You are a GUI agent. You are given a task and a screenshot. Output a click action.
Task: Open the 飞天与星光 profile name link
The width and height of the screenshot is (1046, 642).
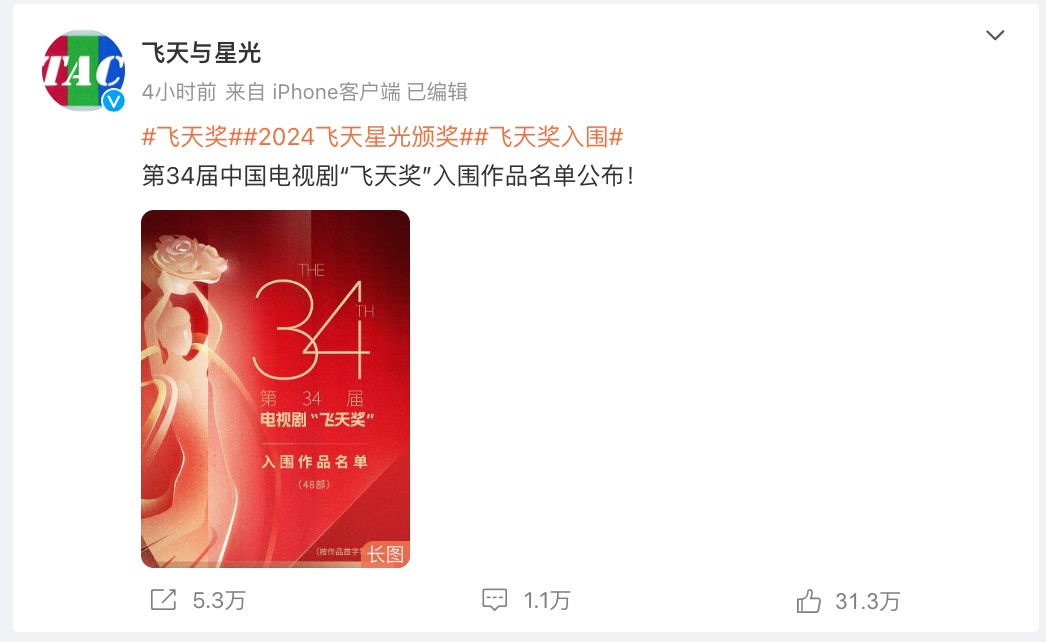[201, 53]
